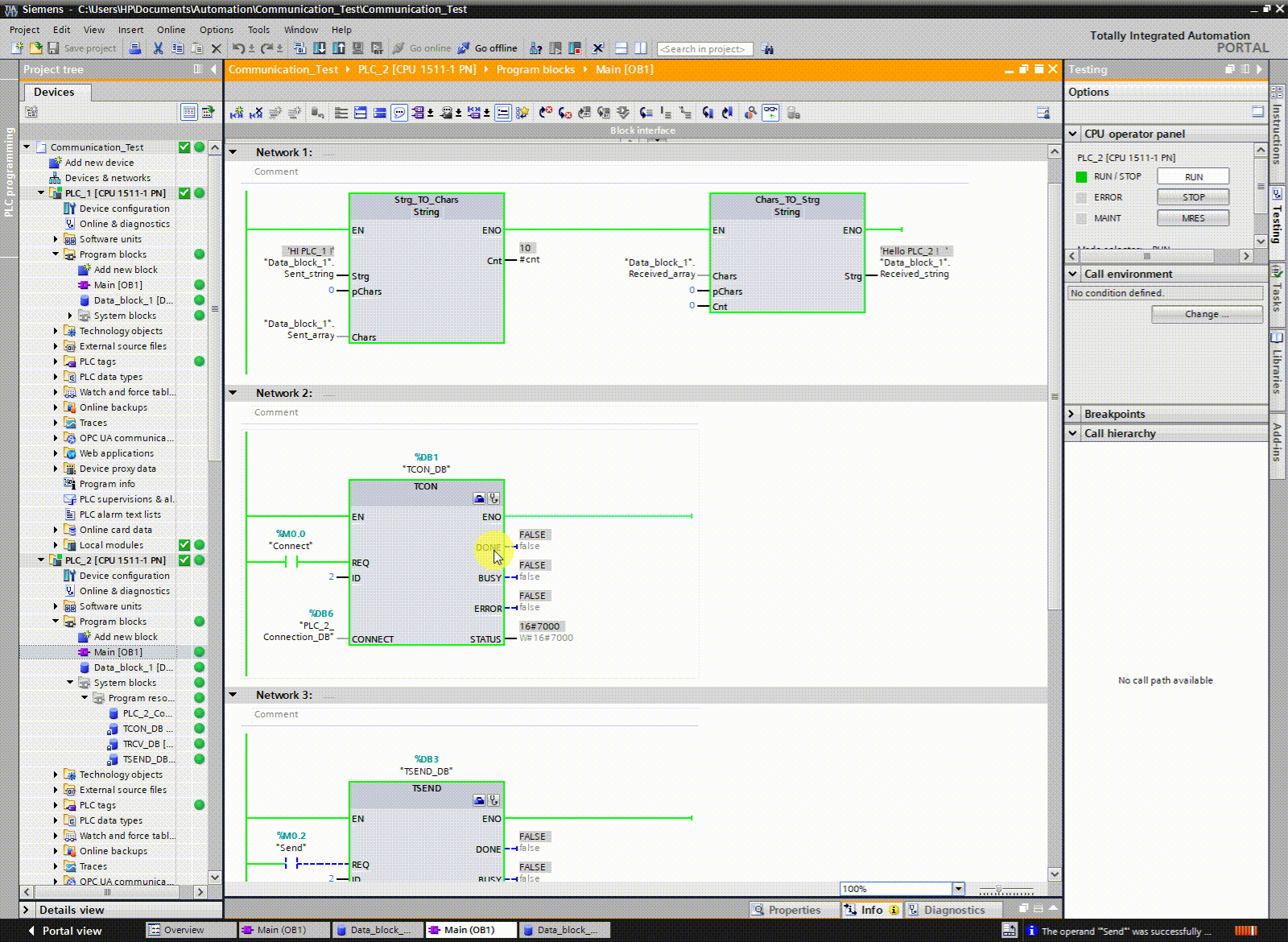This screenshot has height=942, width=1288.
Task: Click the Change... button in Call environment
Action: (x=1207, y=314)
